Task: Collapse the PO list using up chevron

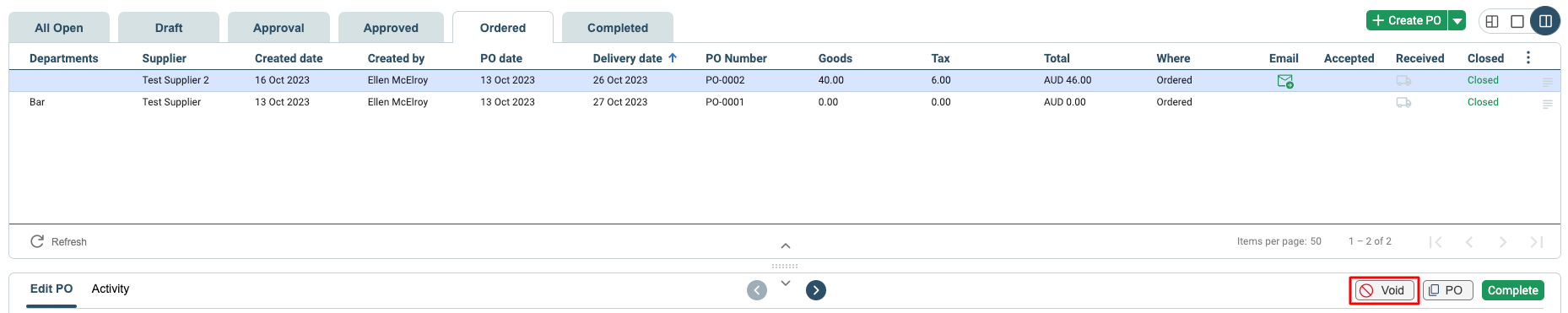Action: [x=786, y=246]
